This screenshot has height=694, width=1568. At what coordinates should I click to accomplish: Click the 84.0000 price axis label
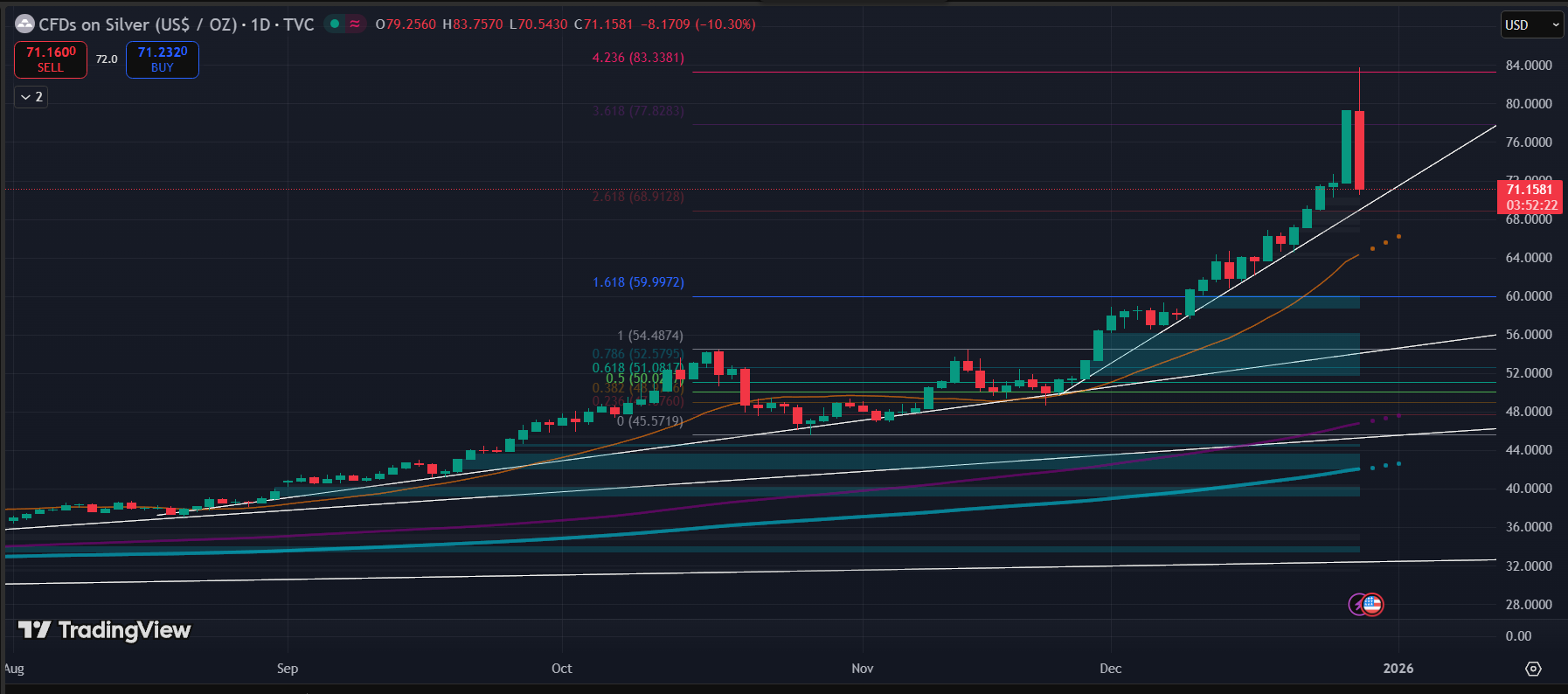point(1529,66)
